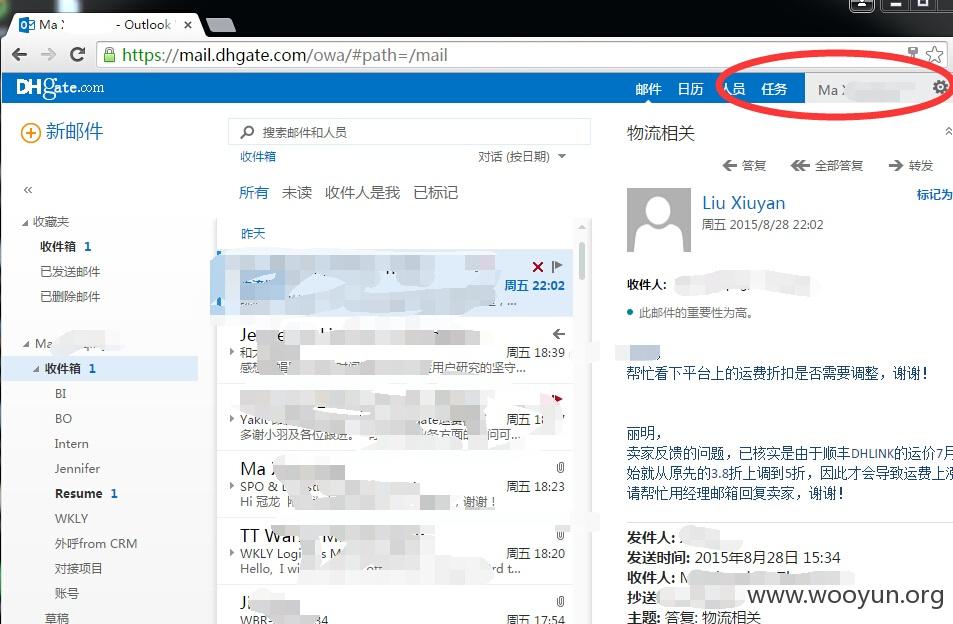
Task: Click the new mail plus icon
Action: [30, 132]
